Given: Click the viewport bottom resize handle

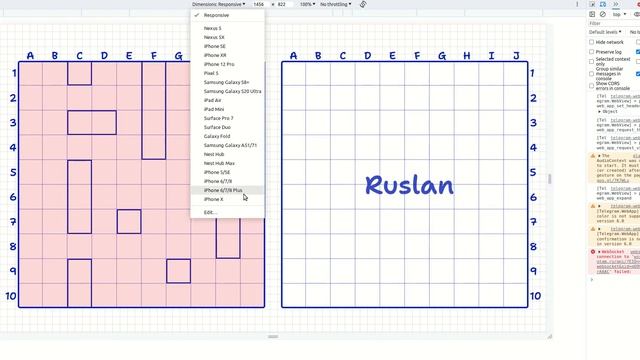Looking at the screenshot, I should [273, 336].
